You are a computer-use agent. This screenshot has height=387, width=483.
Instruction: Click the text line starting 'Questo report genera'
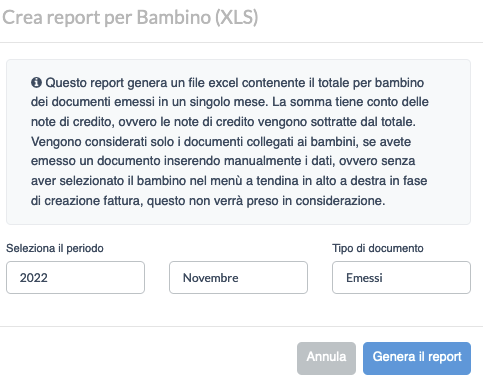(x=235, y=83)
